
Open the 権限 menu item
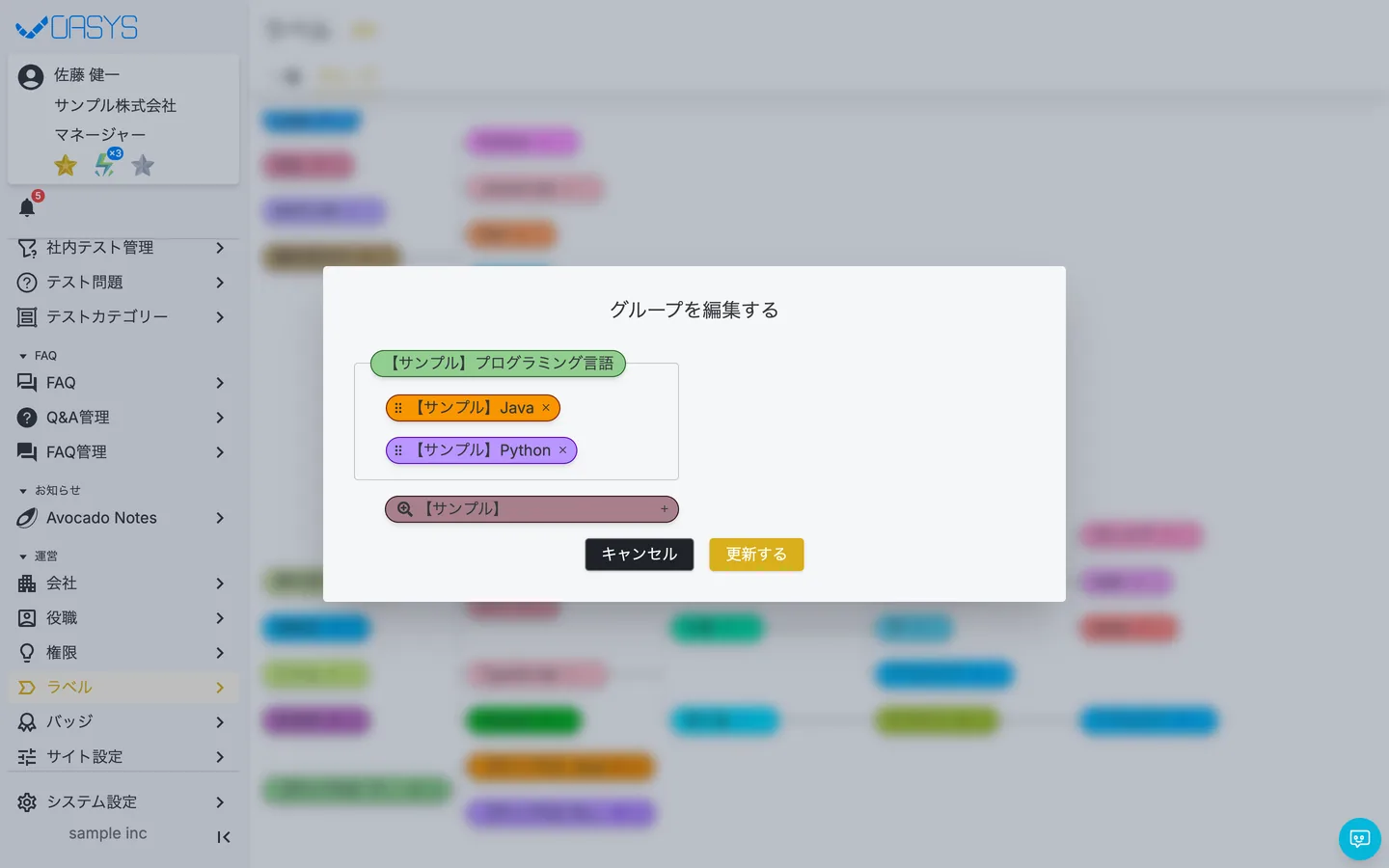click(123, 653)
